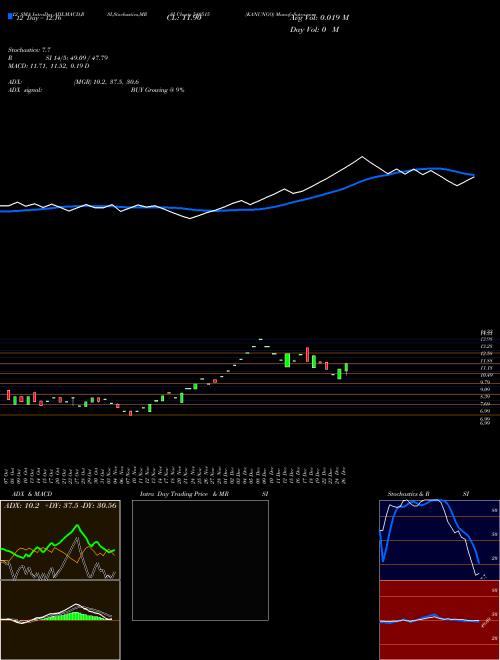The width and height of the screenshot is (500, 660).
Task: Click the 'ADX: 10.2 +DY: 37.5 -DY: 30.56' header
Action: [x=60, y=506]
